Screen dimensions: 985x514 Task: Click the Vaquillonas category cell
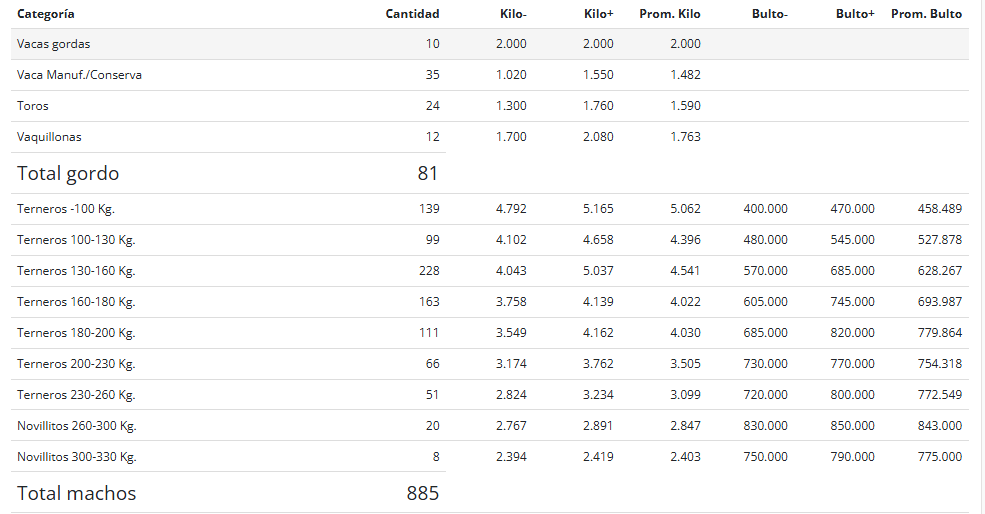(x=49, y=136)
